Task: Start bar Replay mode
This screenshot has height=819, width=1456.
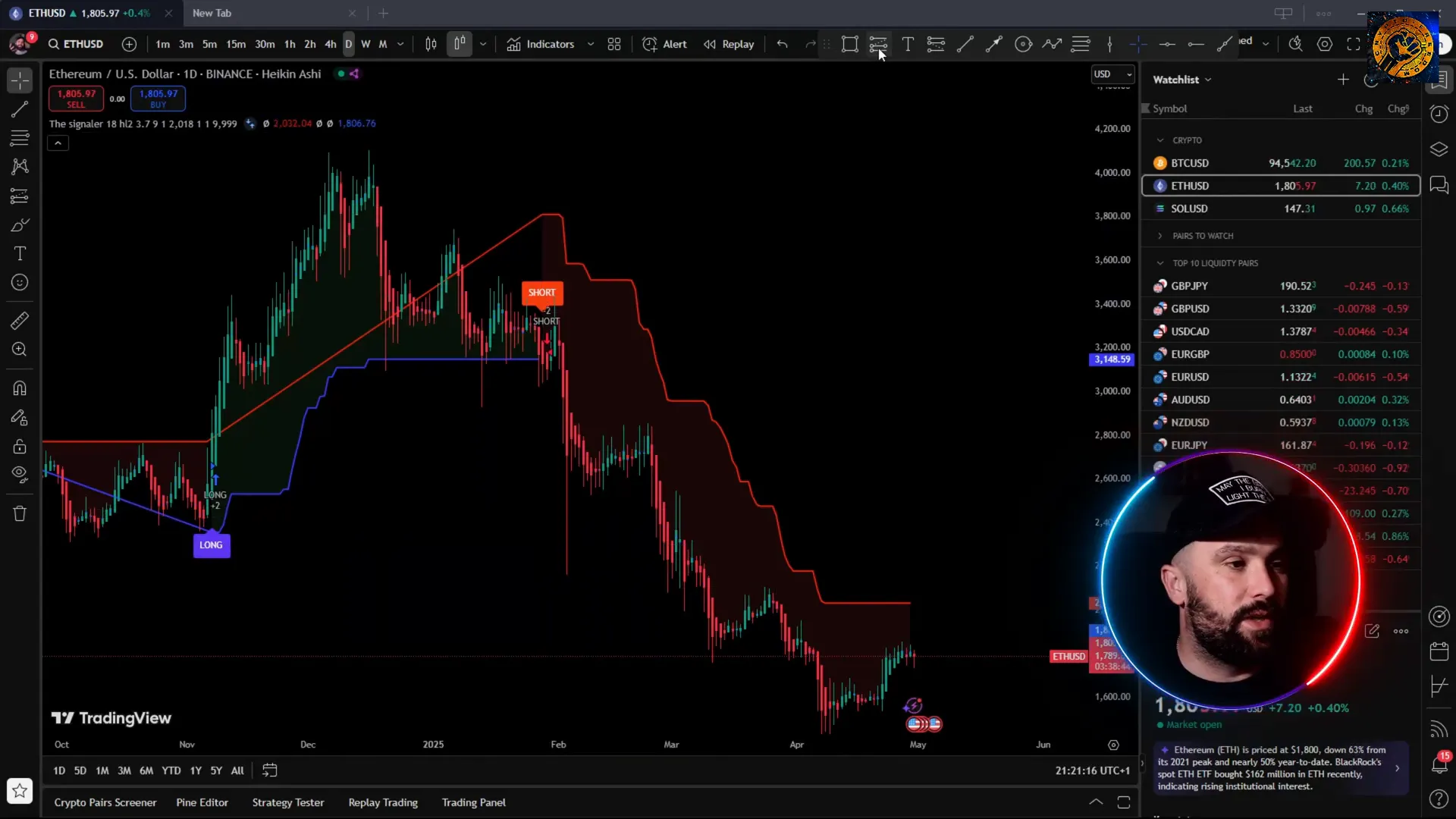Action: (729, 44)
